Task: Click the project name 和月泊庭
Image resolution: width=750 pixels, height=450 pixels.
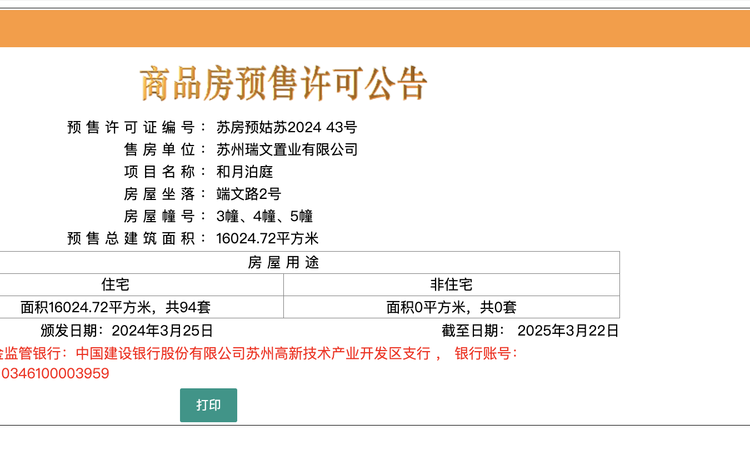Action: pos(244,172)
